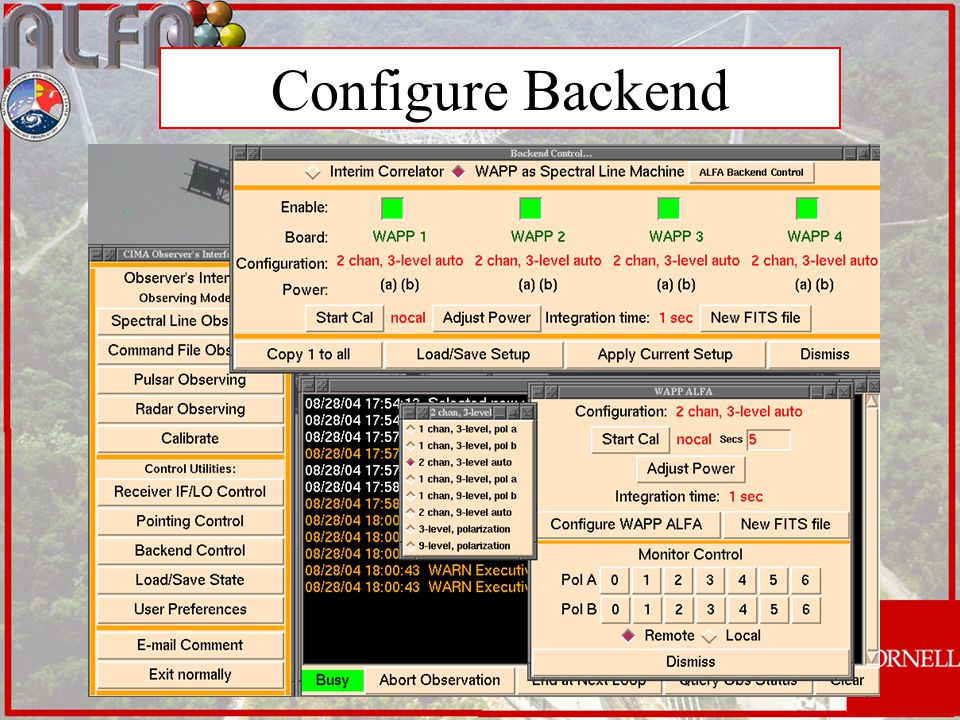Open Calibrate in Observer's Interface
Image resolution: width=960 pixels, height=720 pixels.
[x=190, y=438]
